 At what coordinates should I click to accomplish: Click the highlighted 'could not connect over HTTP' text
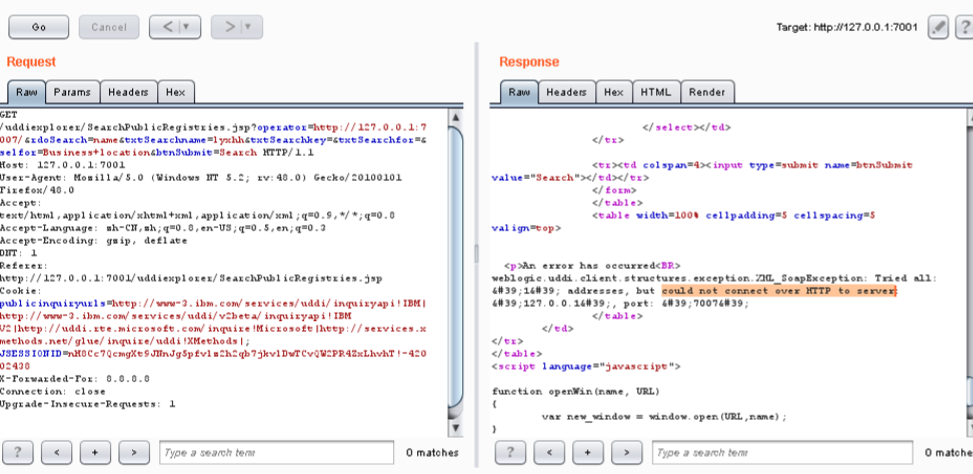779,291
